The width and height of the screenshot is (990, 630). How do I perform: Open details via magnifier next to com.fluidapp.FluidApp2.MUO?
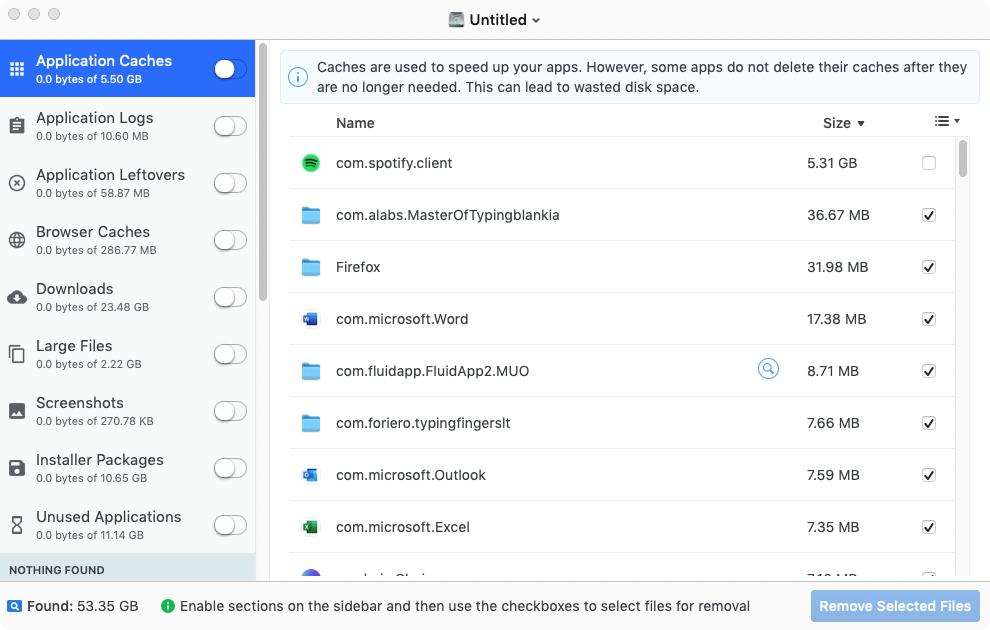click(x=768, y=369)
